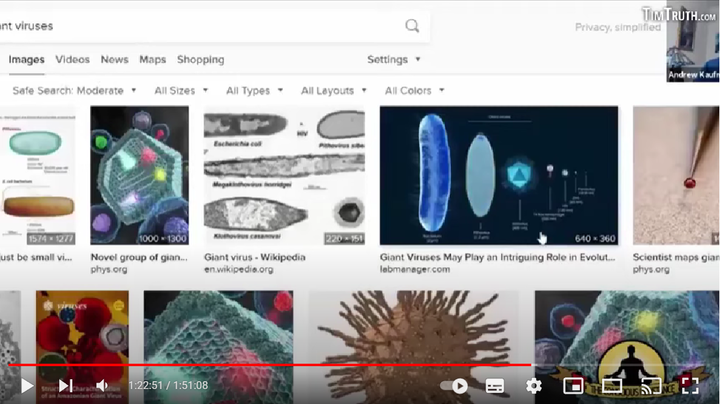Screen dimensions: 720x404
Task: Expand Safe Search: Moderate dropdown
Action: click(x=74, y=91)
